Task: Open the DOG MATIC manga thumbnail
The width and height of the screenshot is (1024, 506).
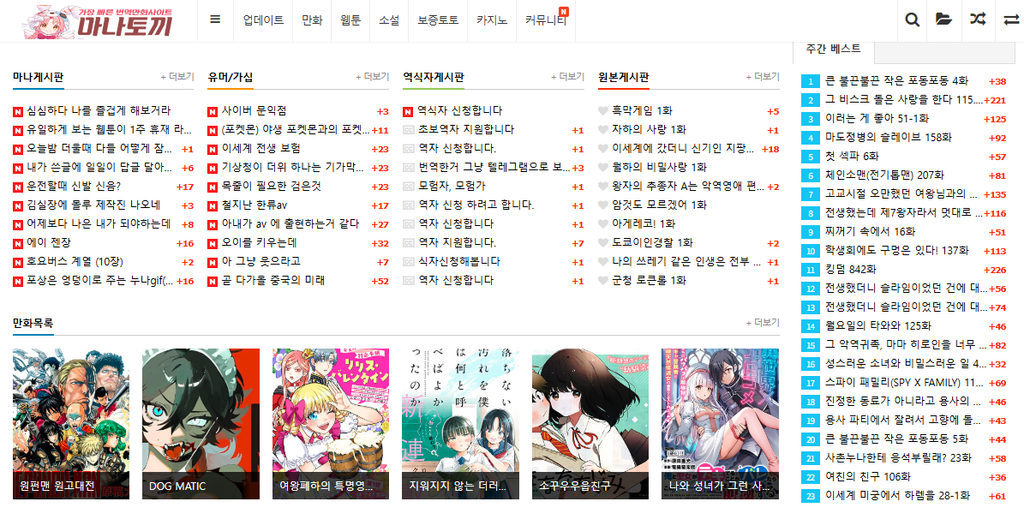Action: 200,424
